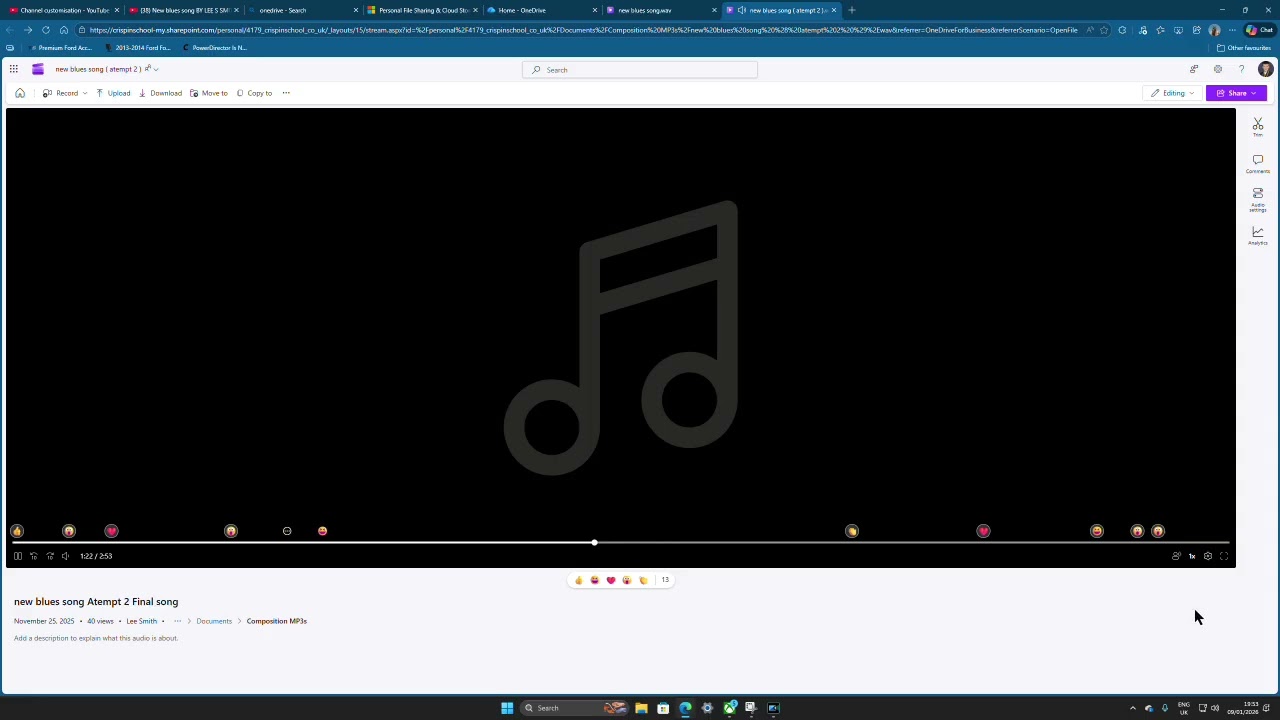Screen dimensions: 1280x720
Task: Skip forward 10 seconds
Action: coord(50,556)
